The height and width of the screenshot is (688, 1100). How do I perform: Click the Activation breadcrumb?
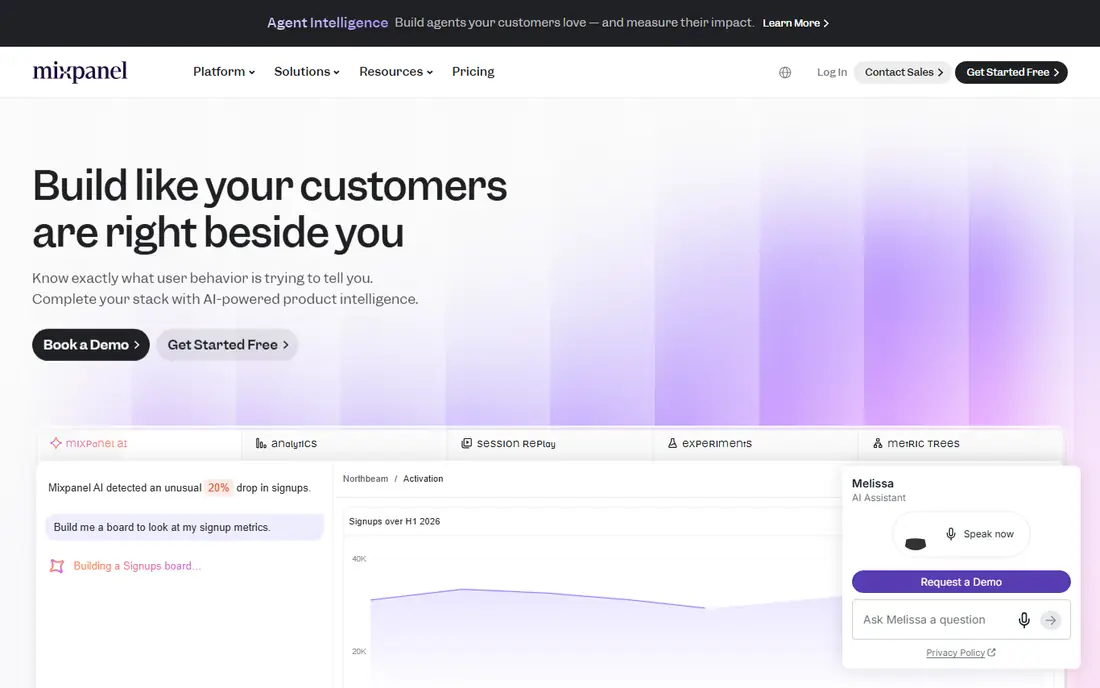point(423,478)
